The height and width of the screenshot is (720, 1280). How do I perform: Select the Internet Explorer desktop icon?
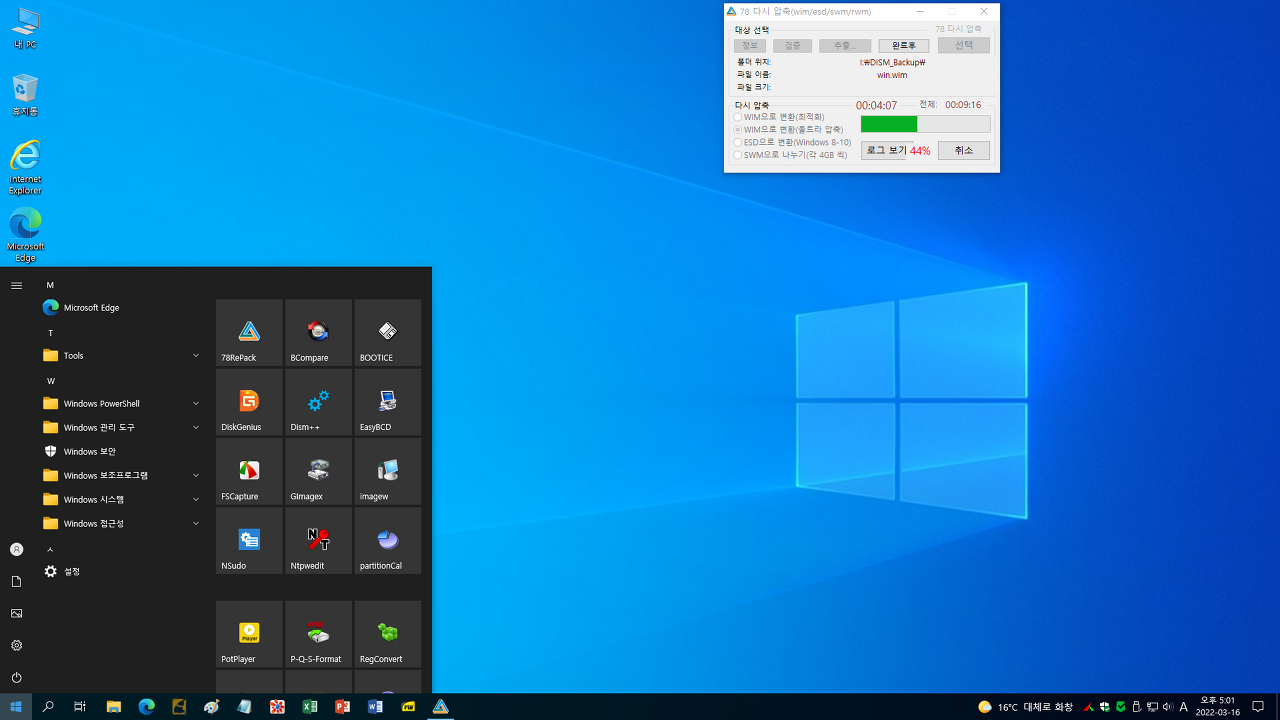click(25, 167)
